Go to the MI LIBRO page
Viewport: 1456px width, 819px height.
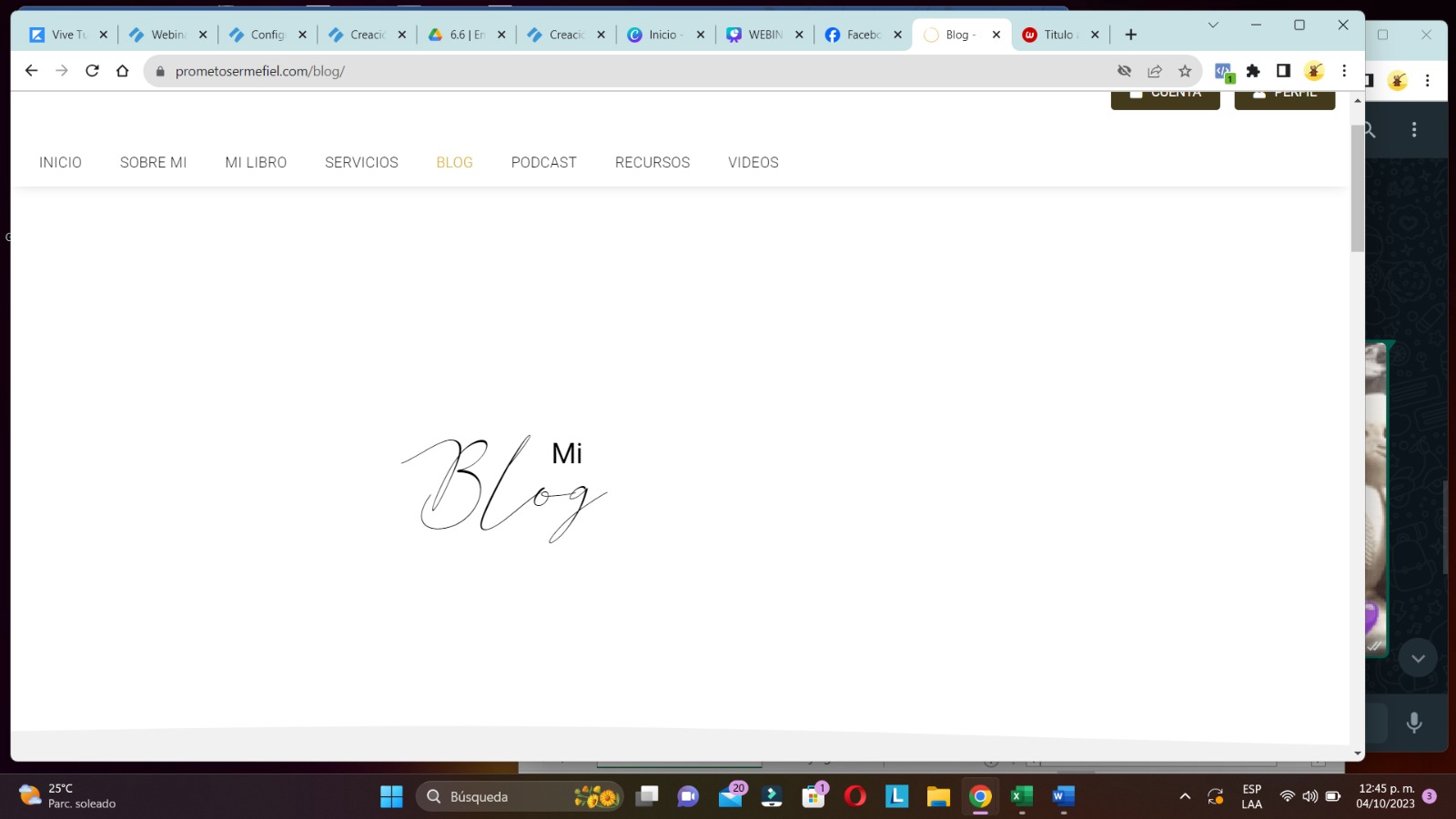pyautogui.click(x=256, y=163)
